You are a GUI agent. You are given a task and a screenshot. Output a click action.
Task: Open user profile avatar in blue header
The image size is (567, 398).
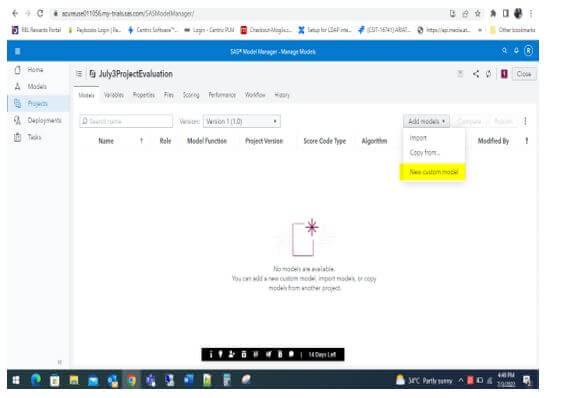click(529, 51)
